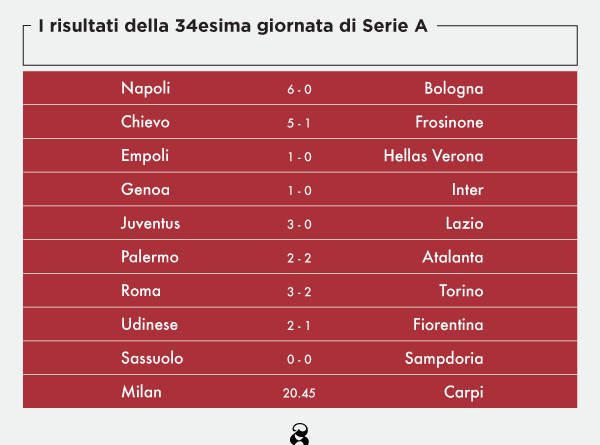Select the Roma team name

(x=140, y=291)
